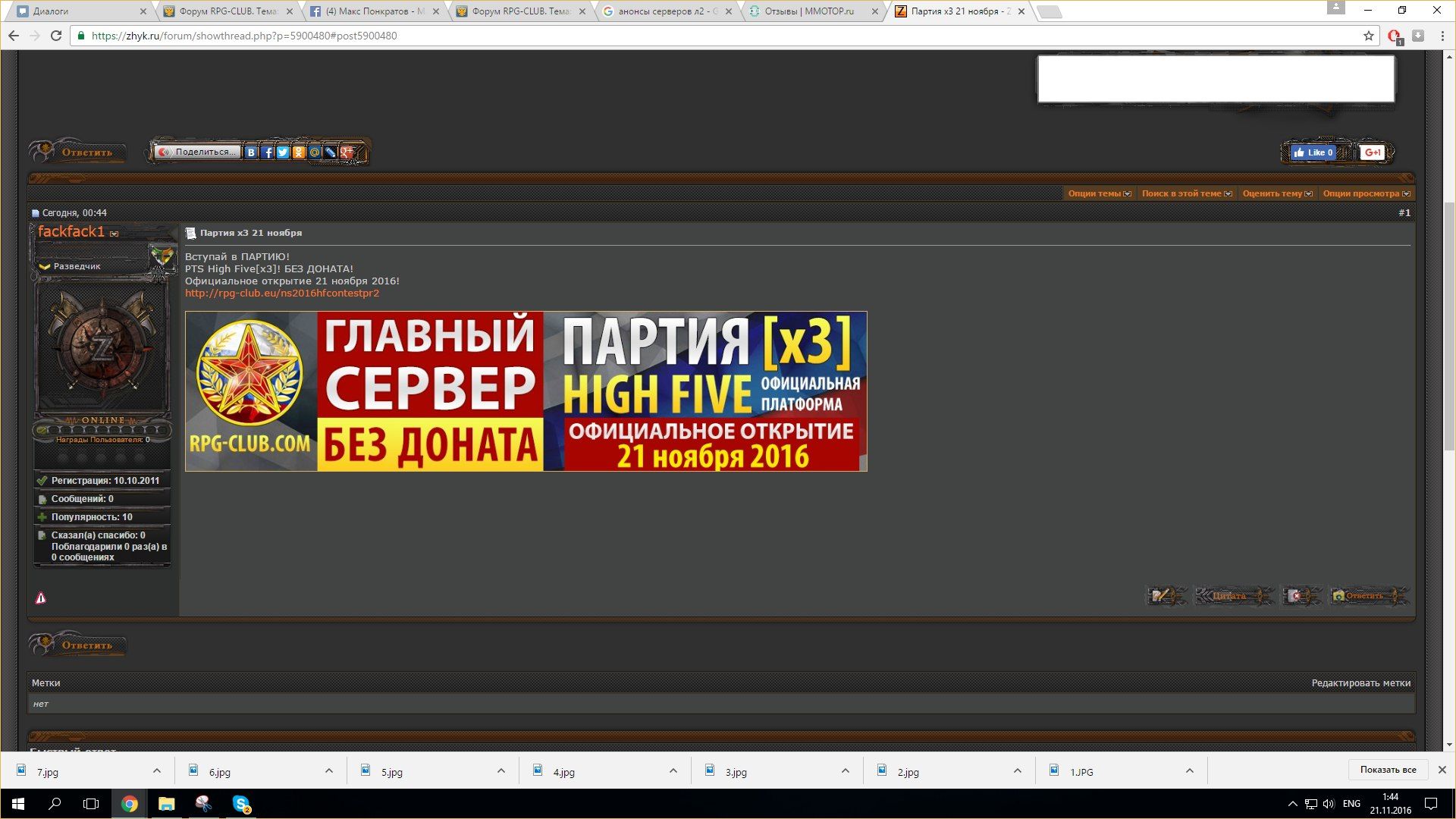Open the Поиск в этой теме dropdown
This screenshot has width=1456, height=819.
[1186, 193]
